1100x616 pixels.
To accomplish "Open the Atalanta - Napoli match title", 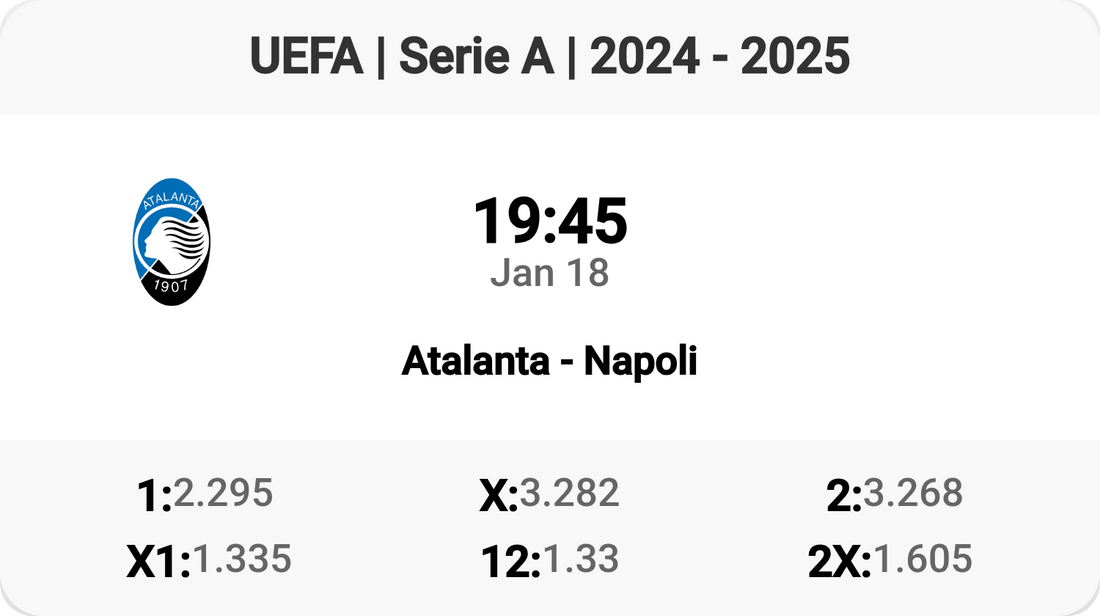I will (x=549, y=361).
